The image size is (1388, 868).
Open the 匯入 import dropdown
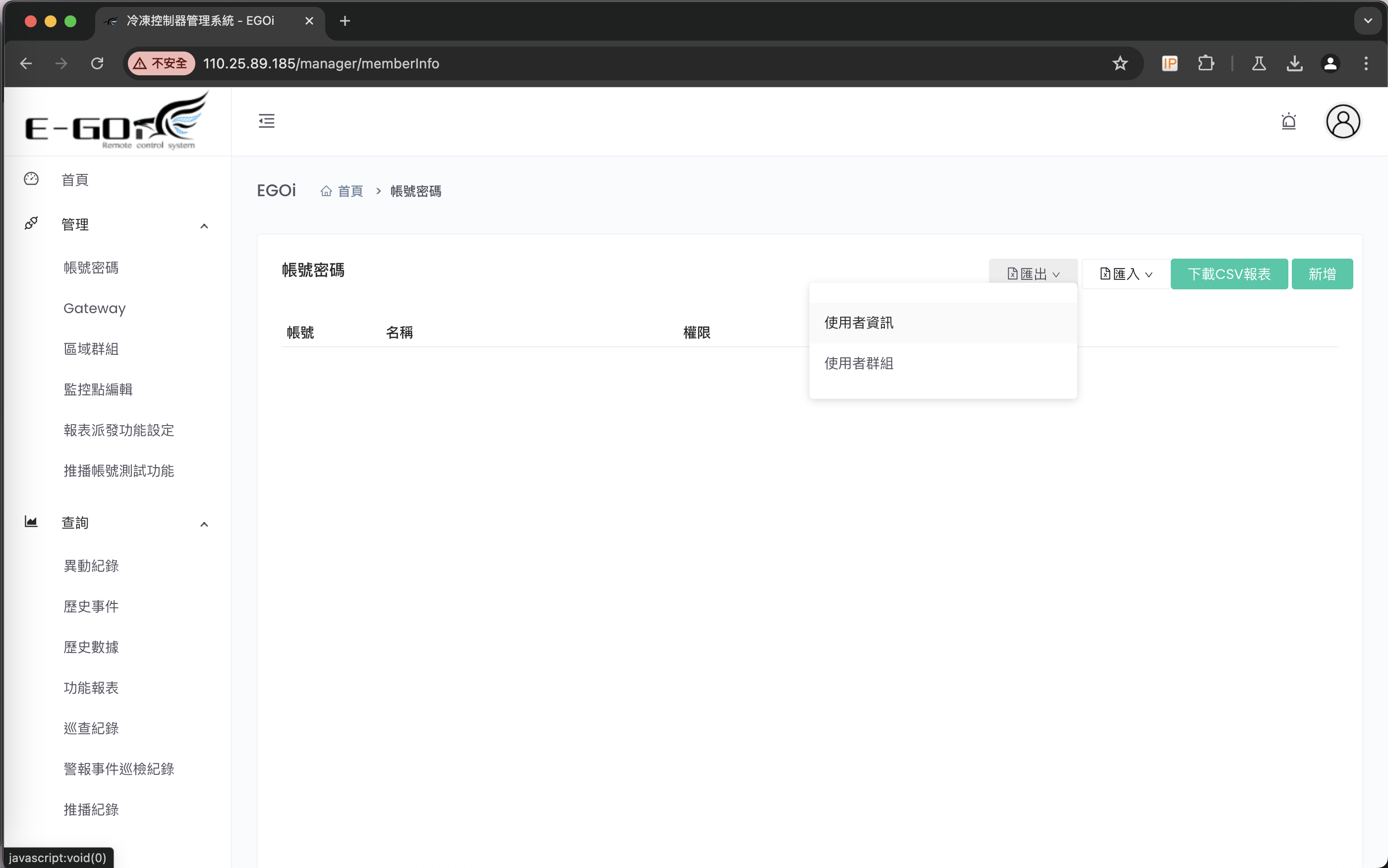(x=1126, y=274)
